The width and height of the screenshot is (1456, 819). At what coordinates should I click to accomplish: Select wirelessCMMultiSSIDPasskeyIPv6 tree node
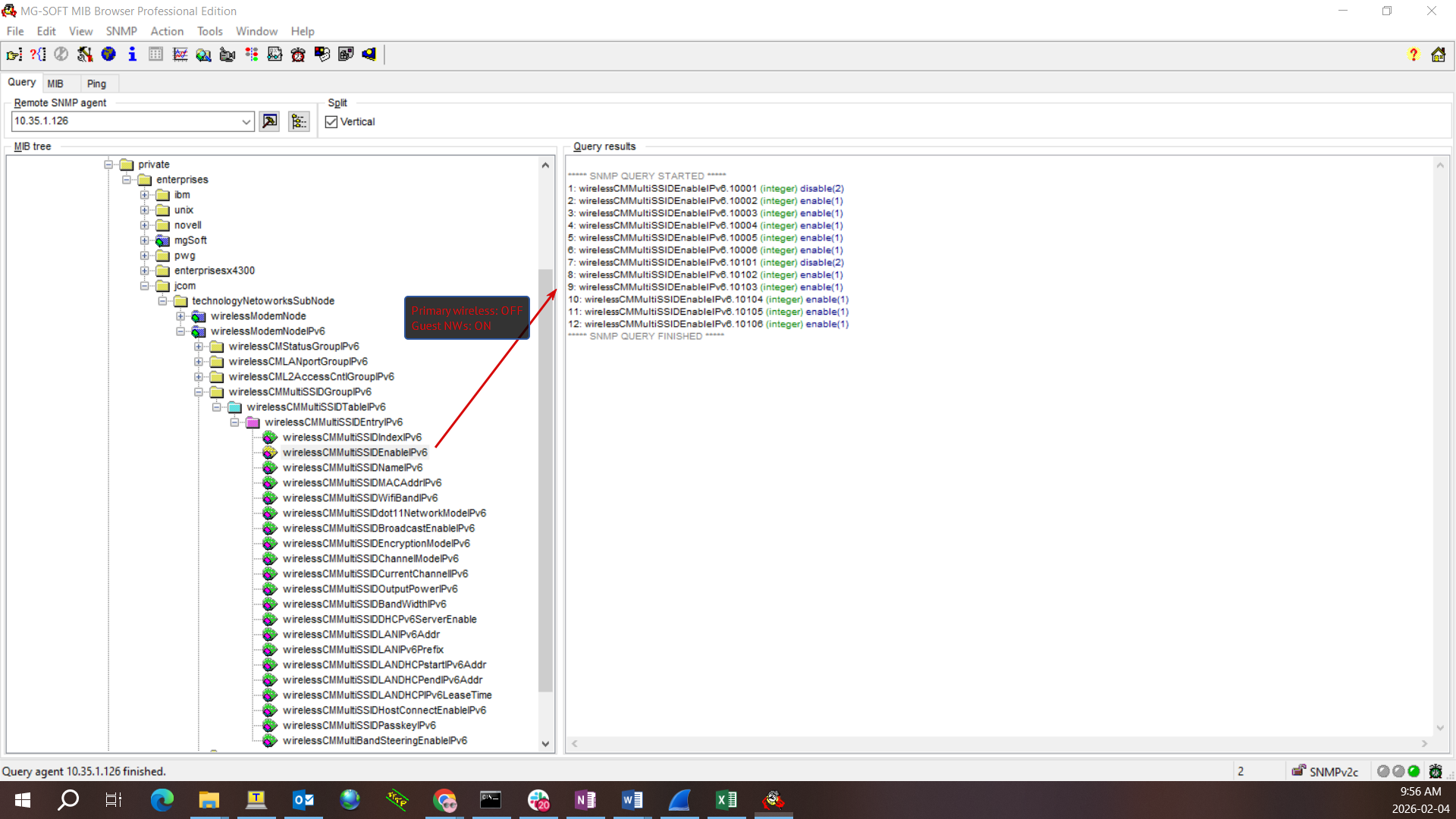pos(359,726)
